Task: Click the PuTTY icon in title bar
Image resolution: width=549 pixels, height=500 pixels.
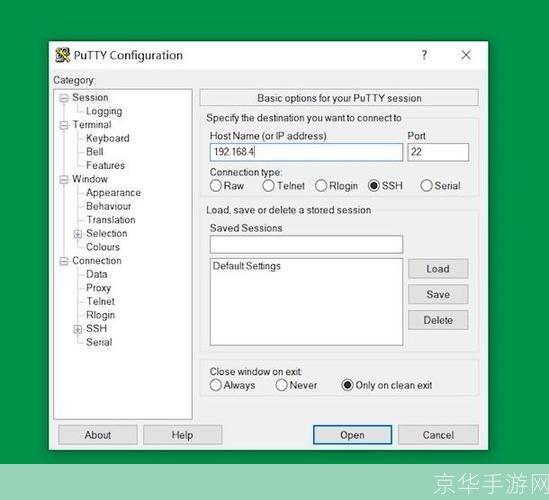Action: pos(63,55)
